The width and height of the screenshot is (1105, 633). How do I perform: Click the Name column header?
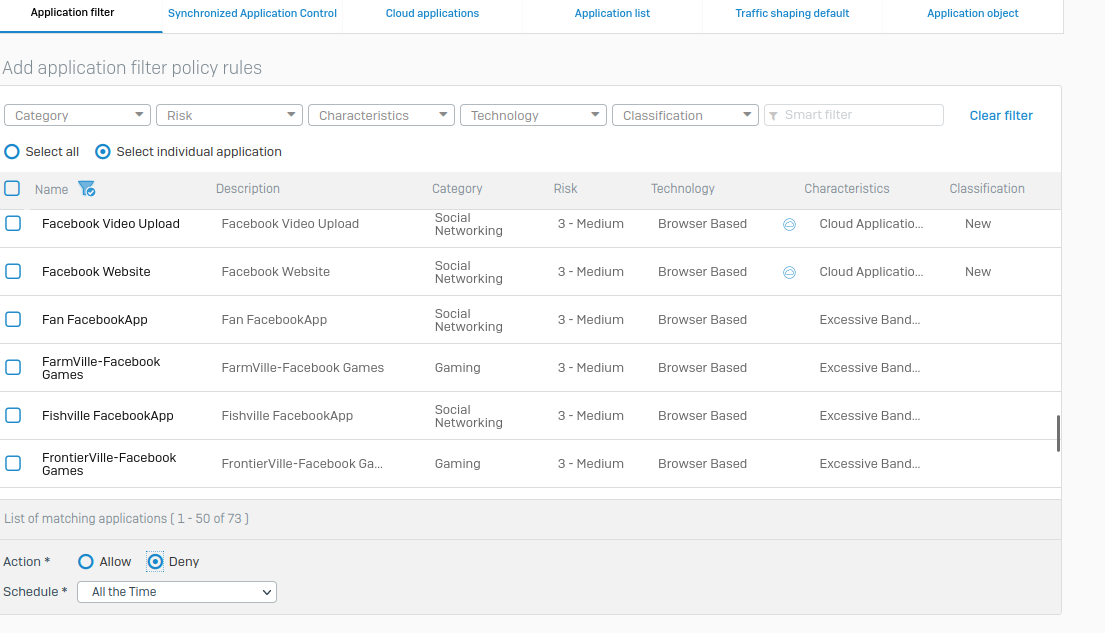coord(51,189)
